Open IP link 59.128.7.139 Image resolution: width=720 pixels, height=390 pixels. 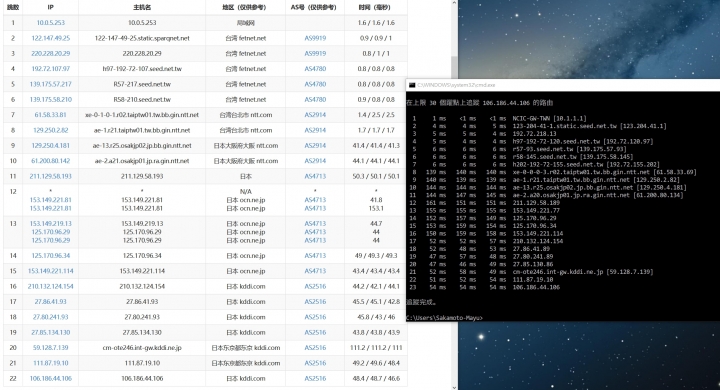[51, 348]
